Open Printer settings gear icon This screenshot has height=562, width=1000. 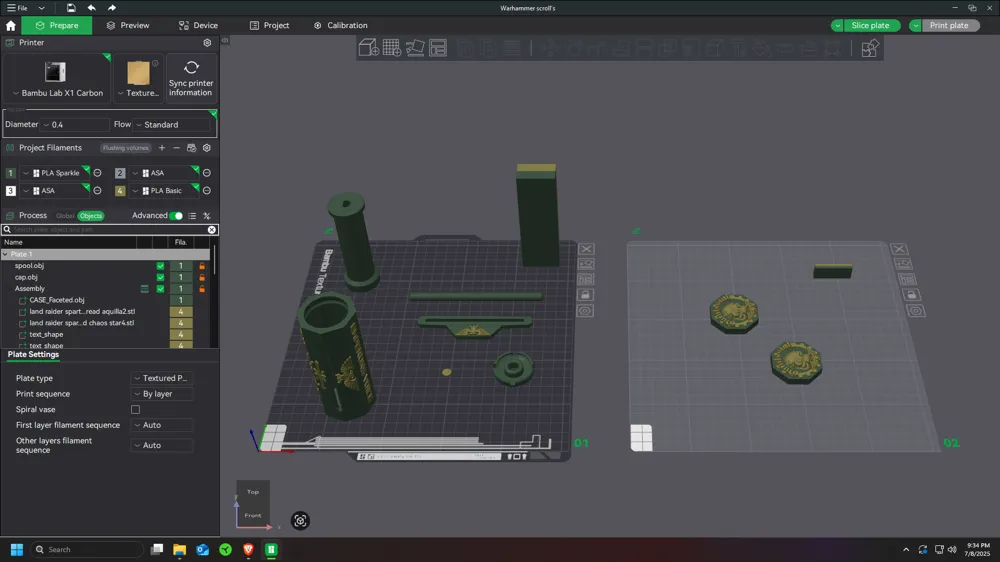coord(207,43)
